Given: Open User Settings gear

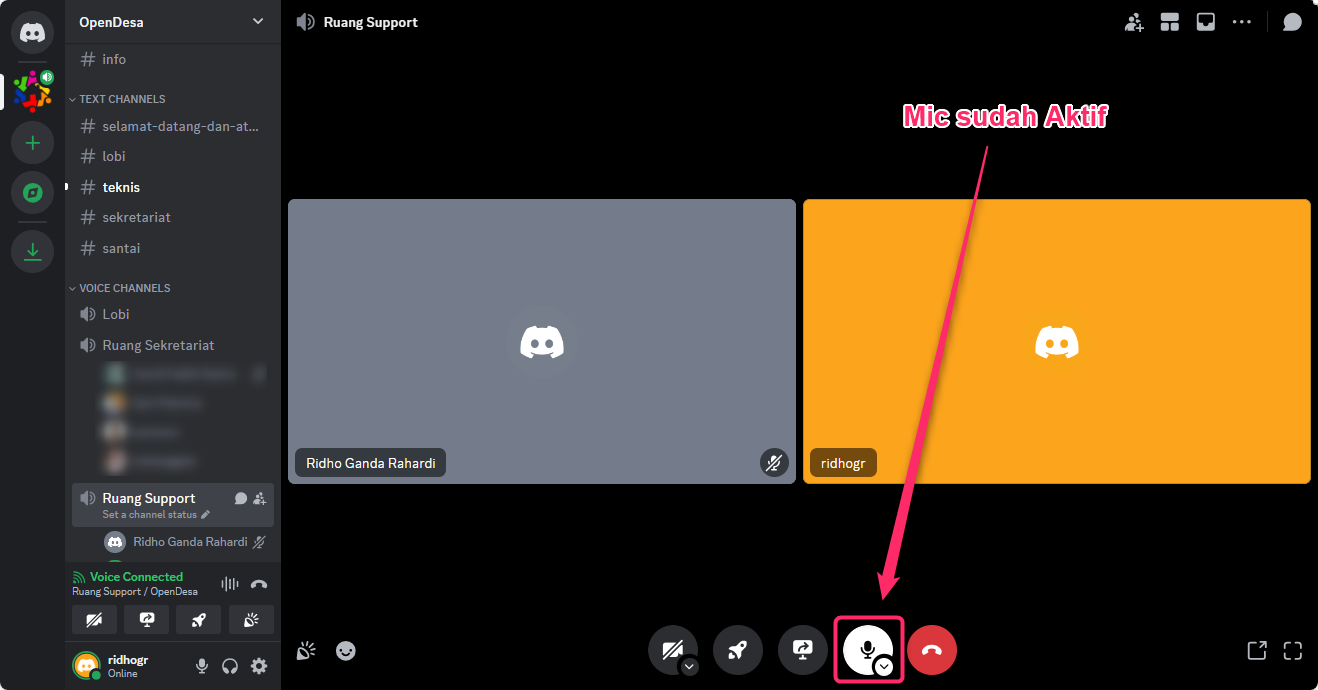Looking at the screenshot, I should pyautogui.click(x=259, y=666).
